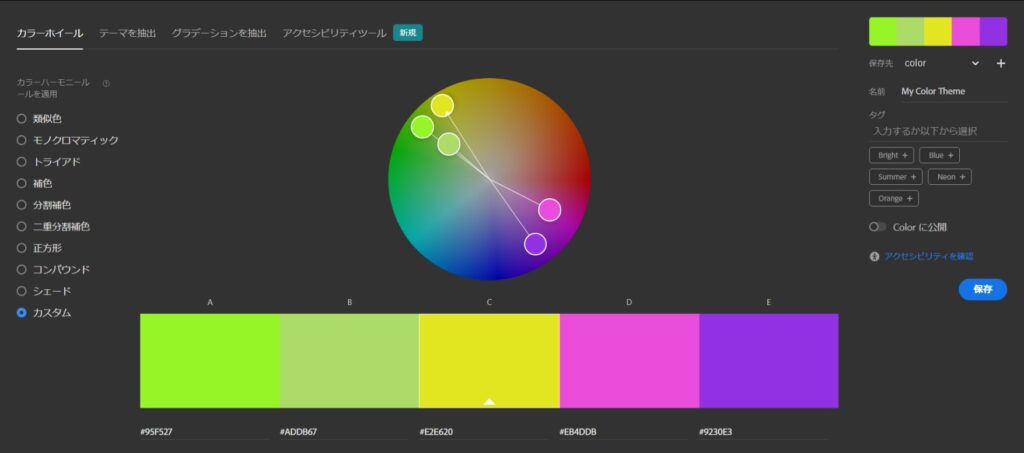Image resolution: width=1024 pixels, height=453 pixels.
Task: Click the hex field #ADDB67
Action: [x=344, y=432]
